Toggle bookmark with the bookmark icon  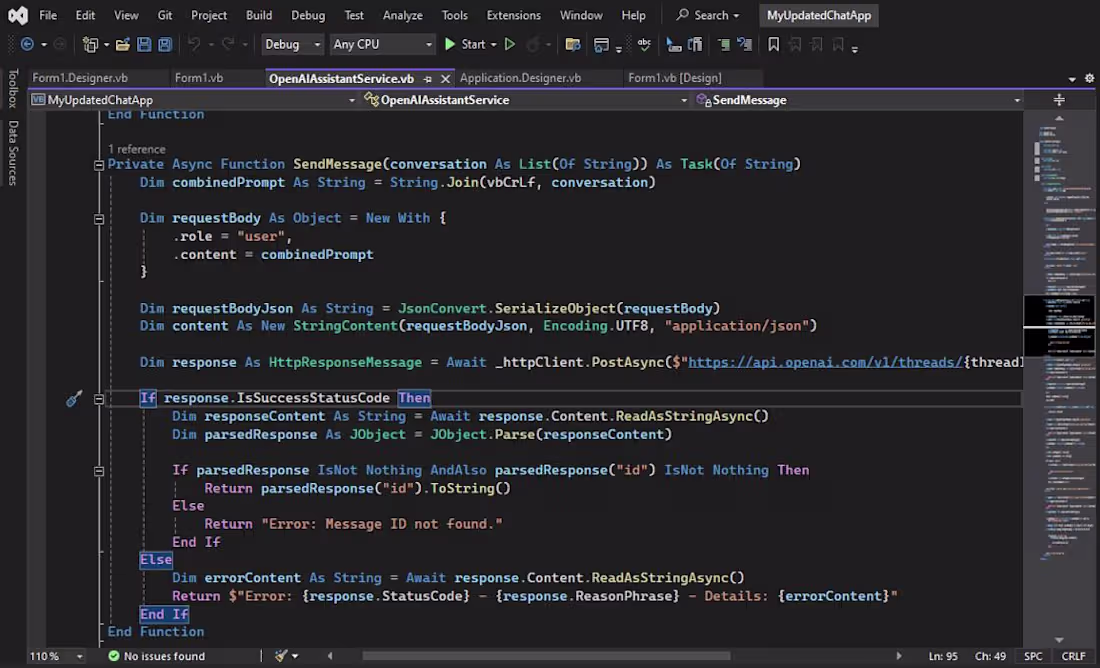pyautogui.click(x=773, y=45)
